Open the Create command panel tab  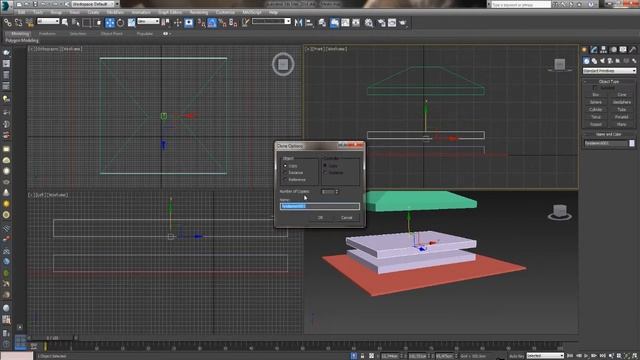point(584,50)
